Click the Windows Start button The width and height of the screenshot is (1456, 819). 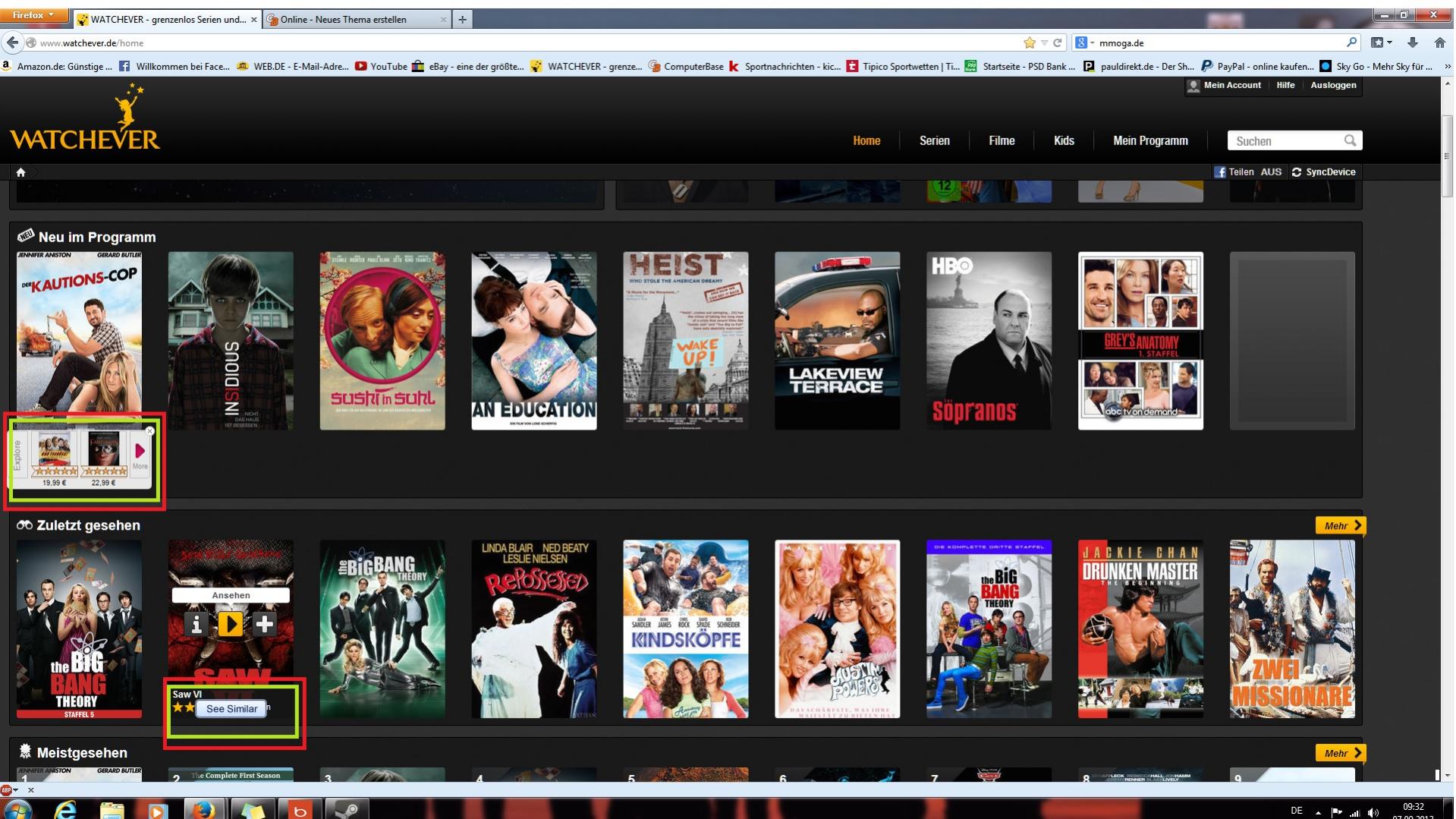click(x=17, y=810)
